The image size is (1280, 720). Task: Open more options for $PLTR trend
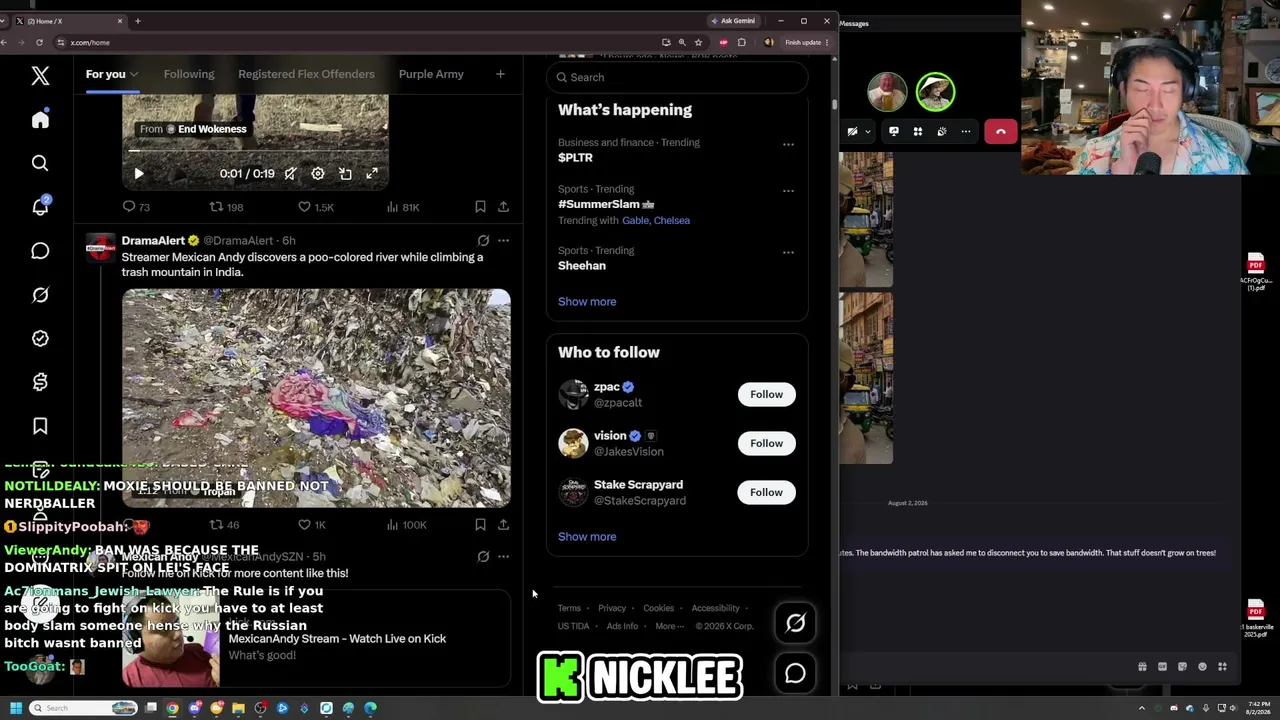pyautogui.click(x=788, y=144)
